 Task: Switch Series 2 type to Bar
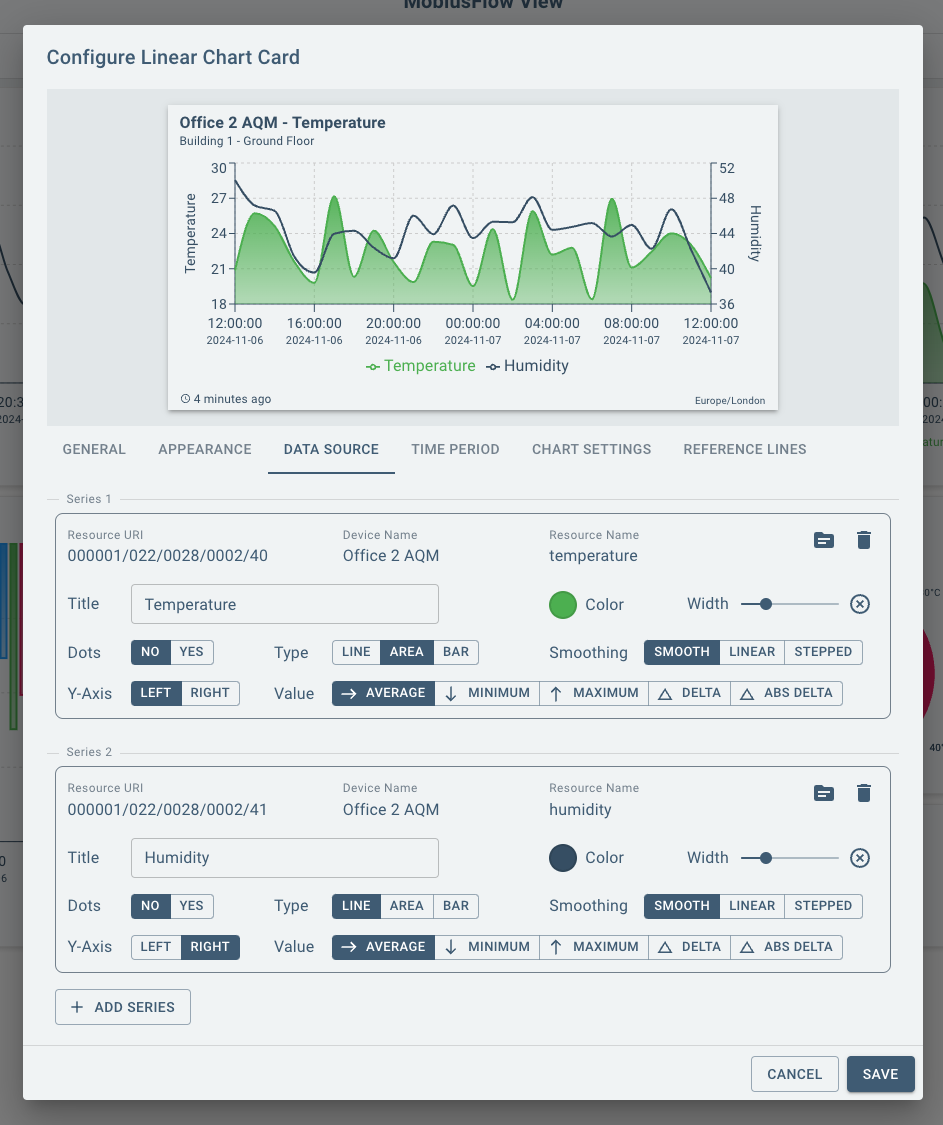point(456,906)
